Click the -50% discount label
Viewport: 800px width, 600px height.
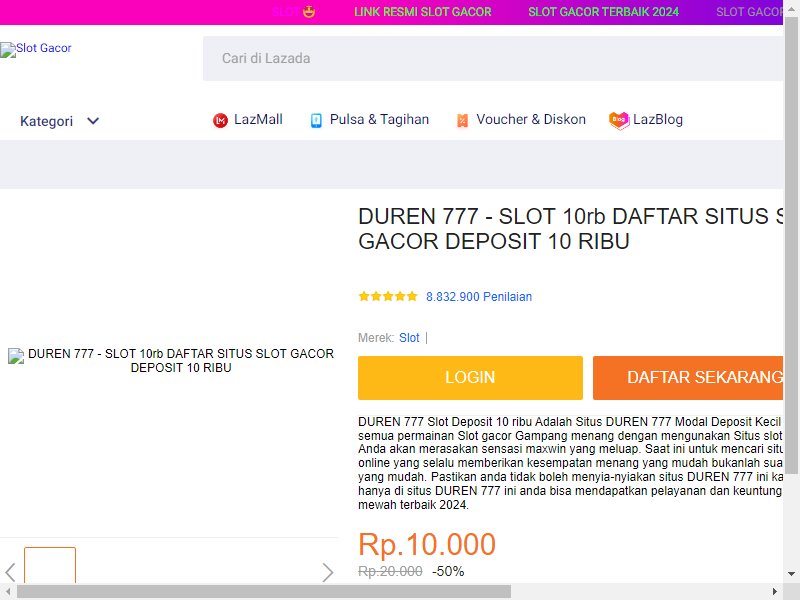(x=448, y=571)
